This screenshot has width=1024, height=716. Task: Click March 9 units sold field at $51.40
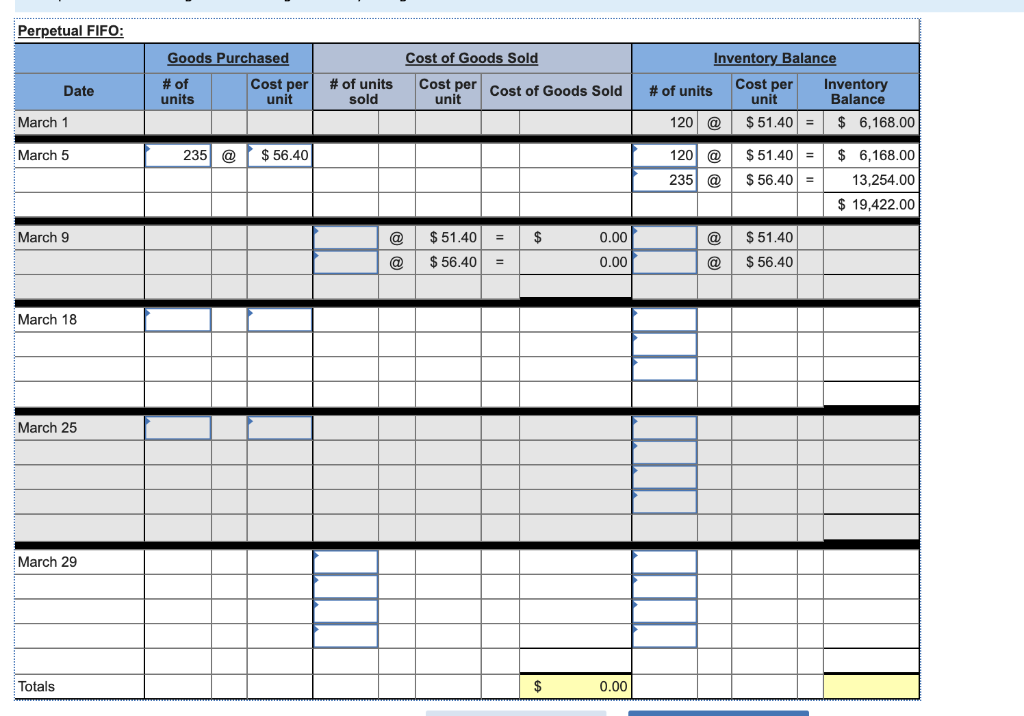[345, 238]
